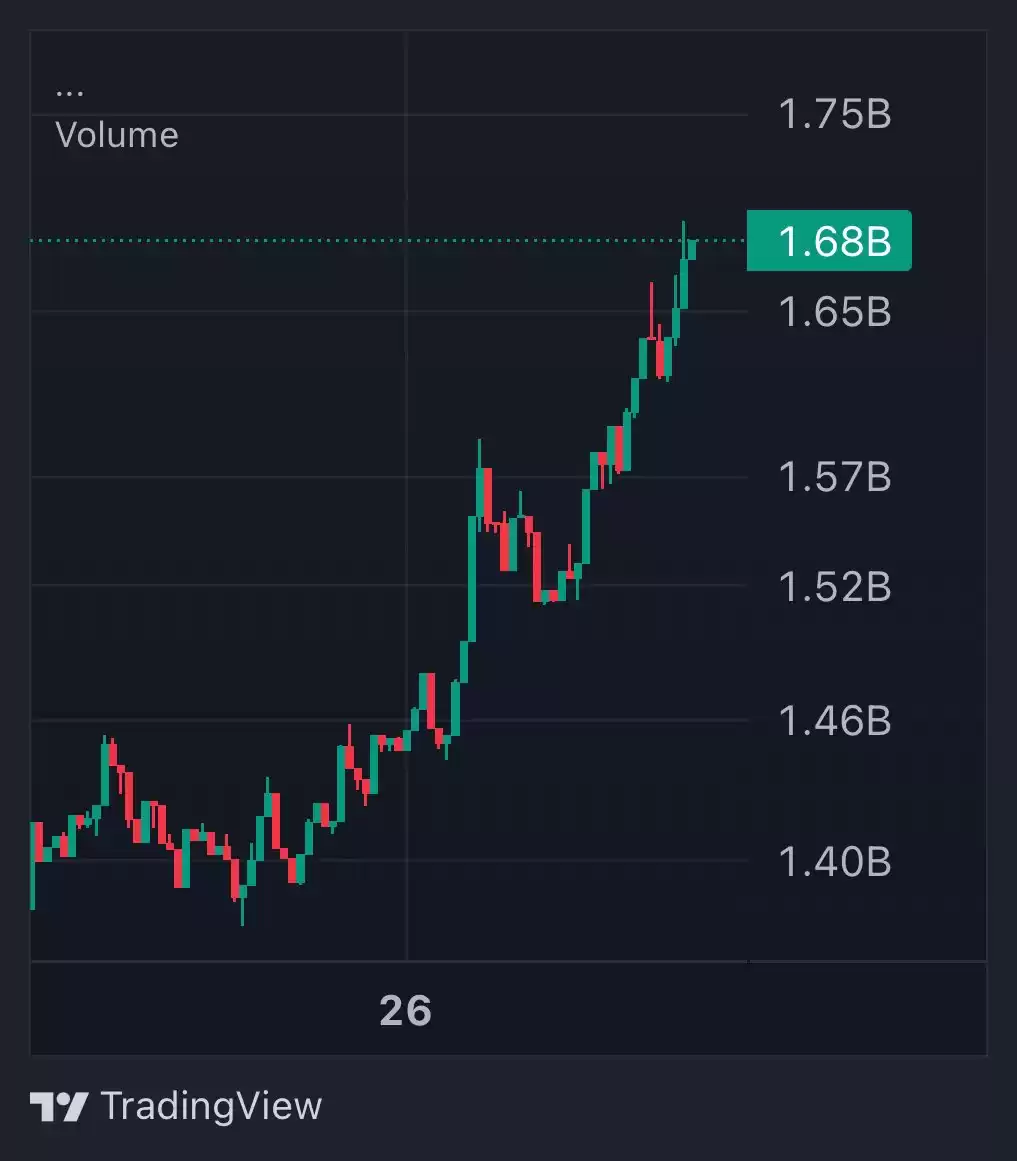
Task: Open the TradingView wordmark link
Action: (x=212, y=1107)
